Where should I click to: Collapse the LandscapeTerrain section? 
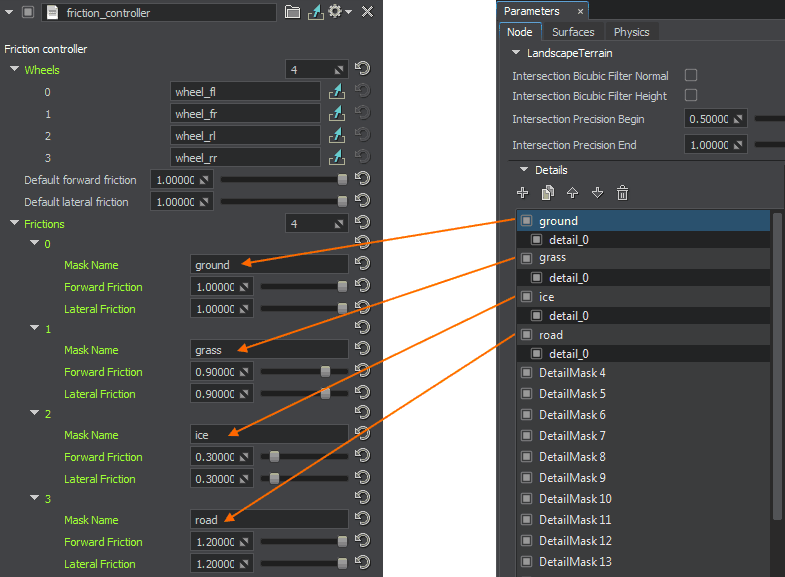516,53
